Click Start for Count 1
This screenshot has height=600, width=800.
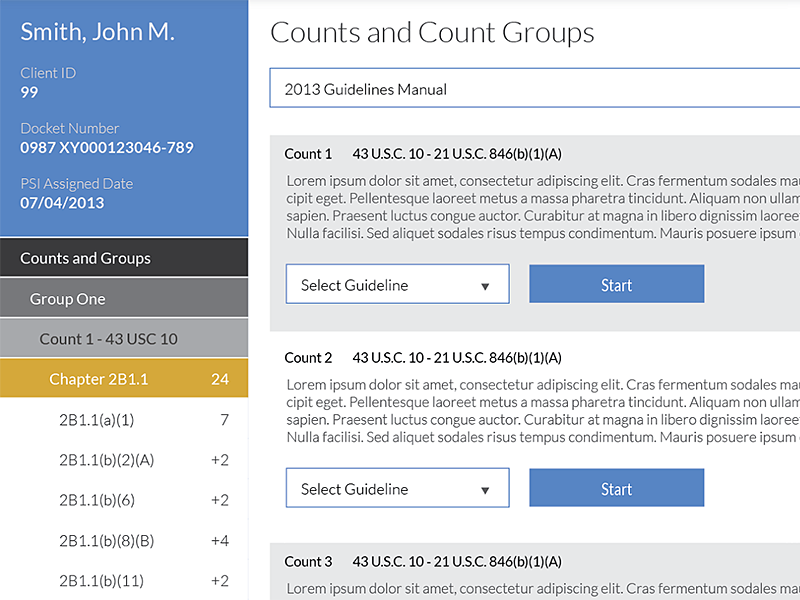point(616,283)
